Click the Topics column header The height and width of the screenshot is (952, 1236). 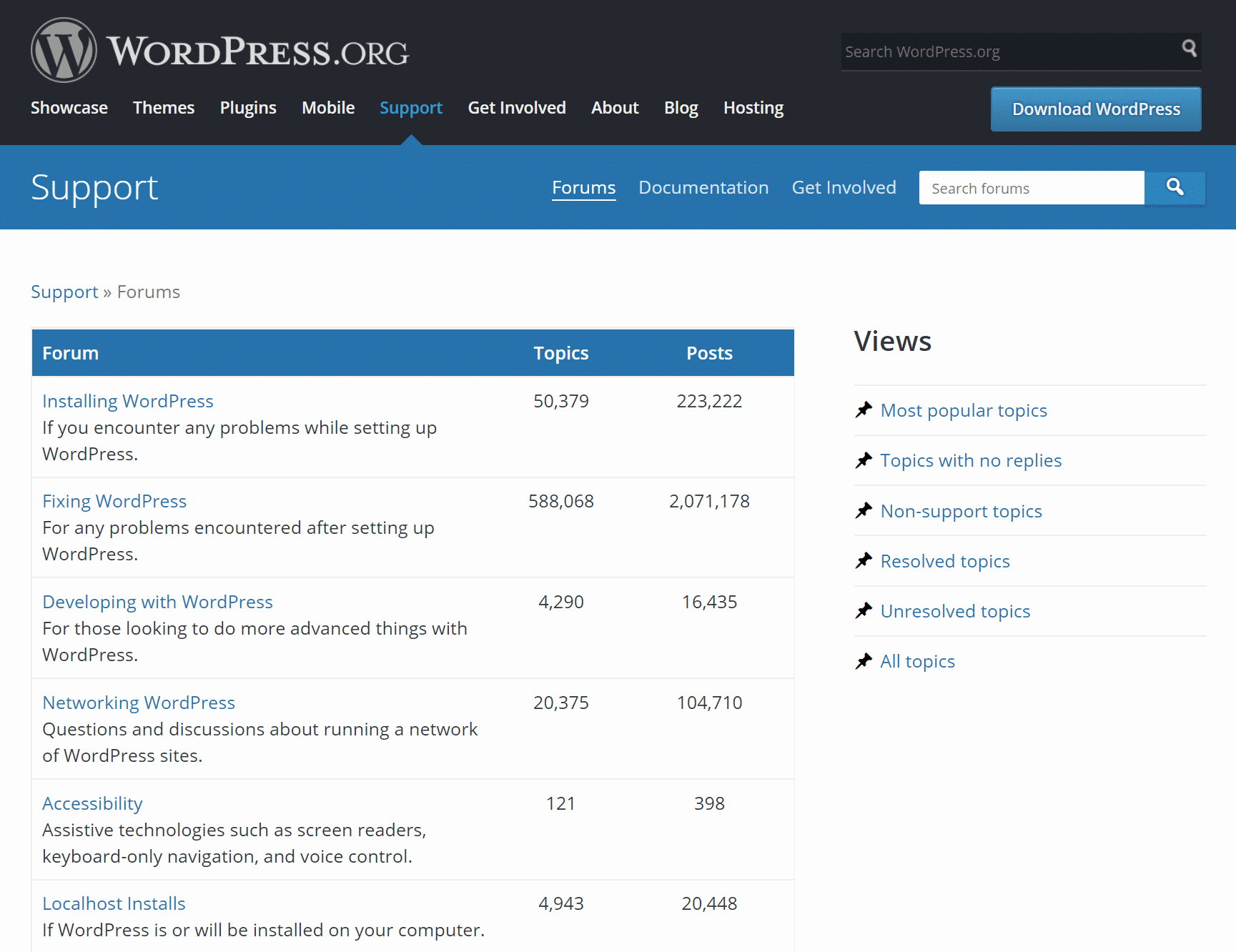[561, 353]
